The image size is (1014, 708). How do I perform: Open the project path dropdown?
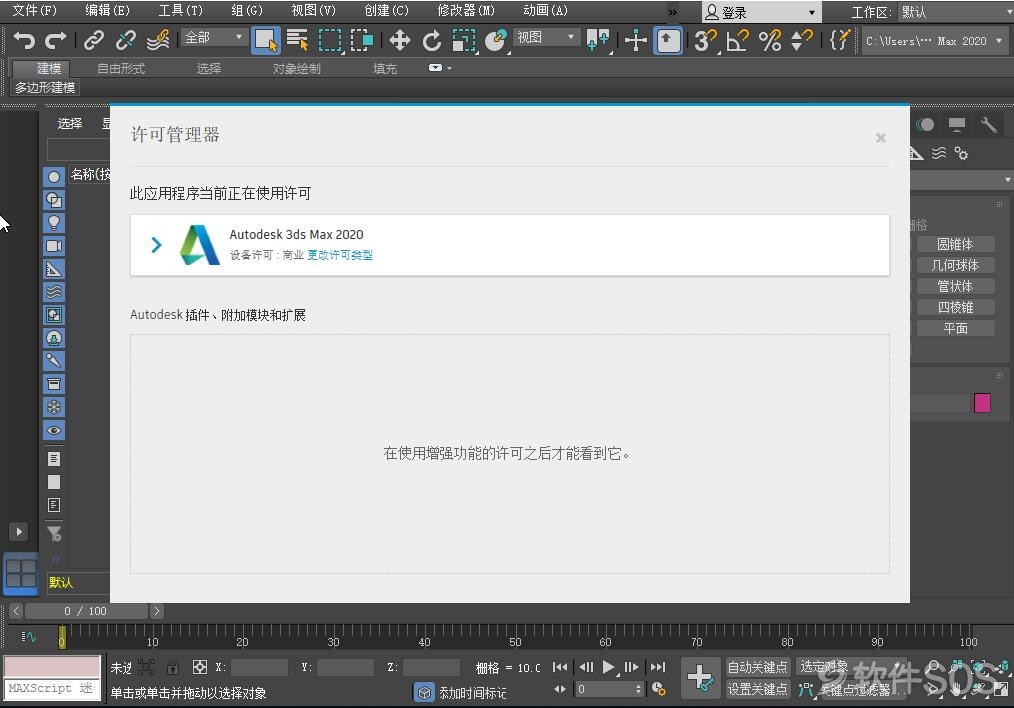click(x=934, y=41)
